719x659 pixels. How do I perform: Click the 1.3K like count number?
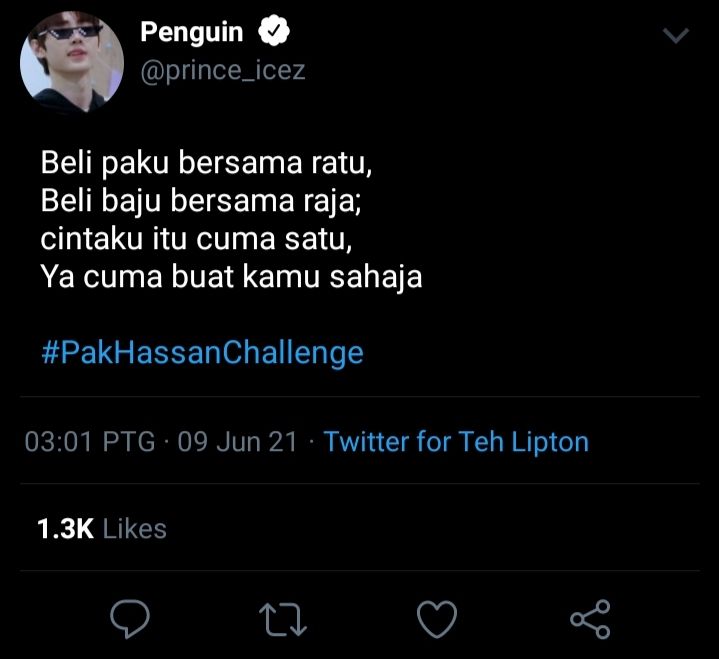pos(66,529)
